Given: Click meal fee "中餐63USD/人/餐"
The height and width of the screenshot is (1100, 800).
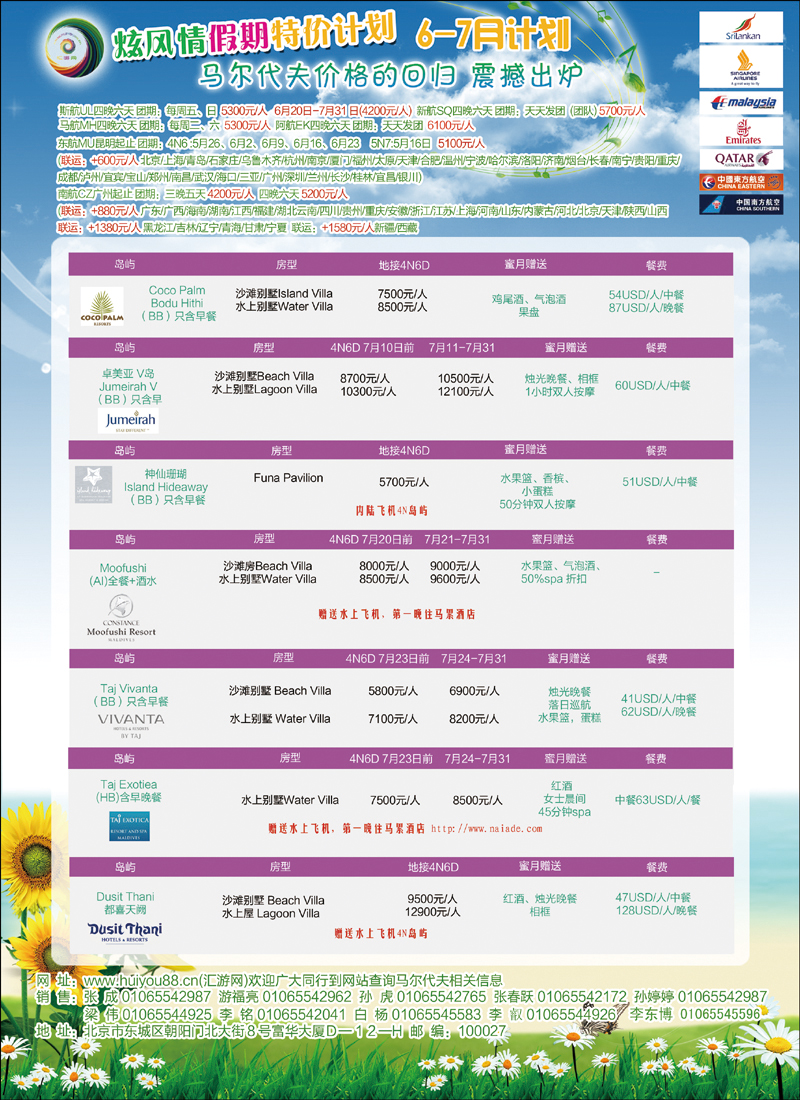Looking at the screenshot, I should pyautogui.click(x=658, y=800).
